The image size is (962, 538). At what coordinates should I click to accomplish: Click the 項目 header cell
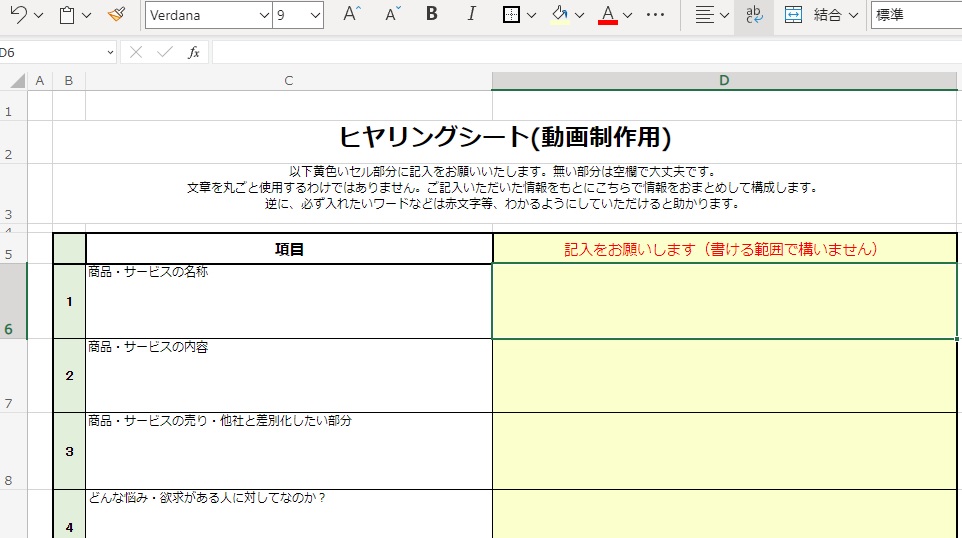[289, 249]
